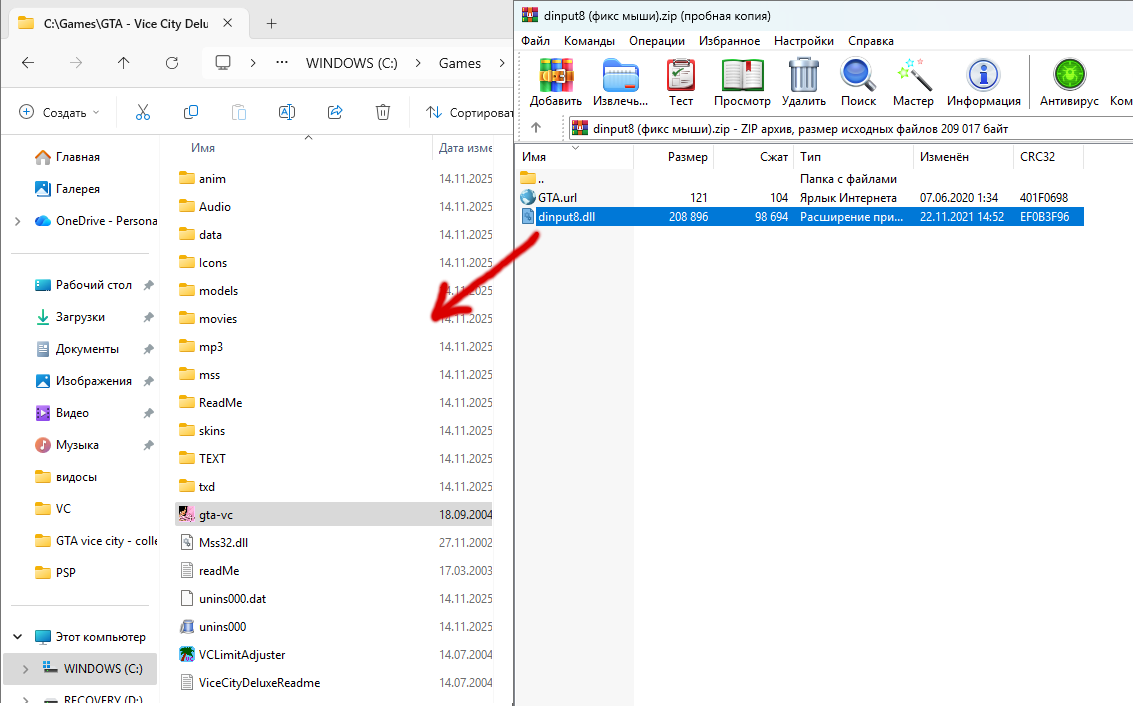Sort the archive by Packed (Сжат) column
1133x706 pixels.
click(754, 156)
